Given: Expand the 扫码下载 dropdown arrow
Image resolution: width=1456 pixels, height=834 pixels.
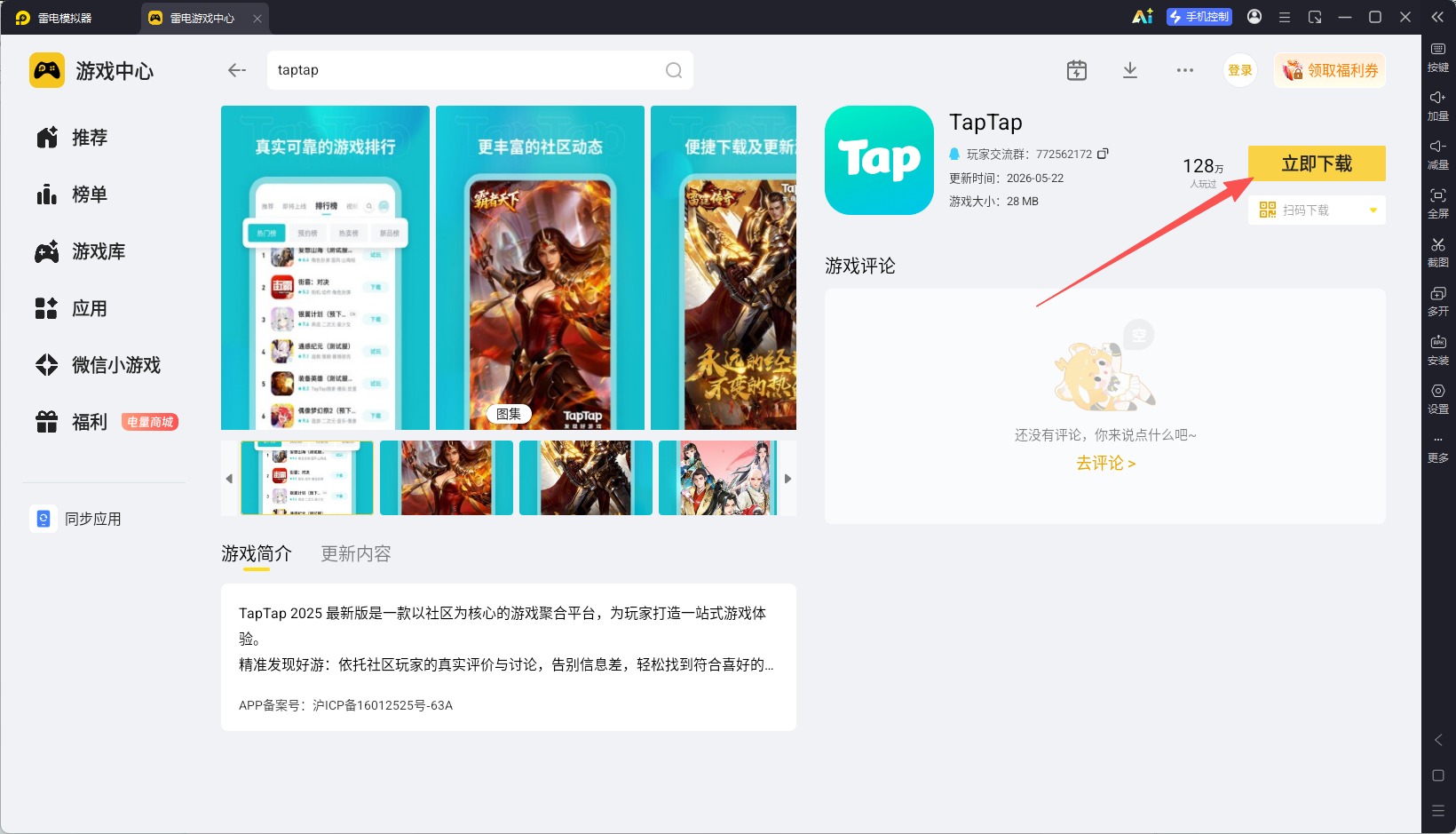Looking at the screenshot, I should (1373, 210).
